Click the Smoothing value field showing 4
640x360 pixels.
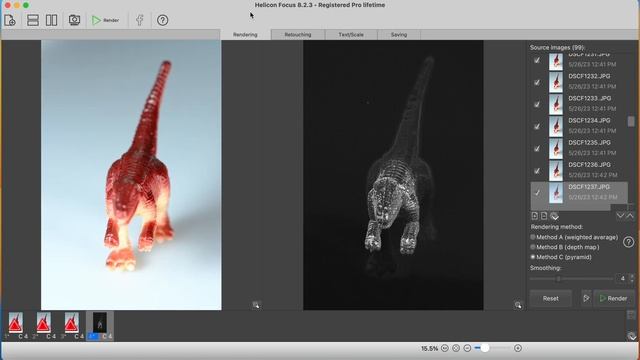[622, 278]
